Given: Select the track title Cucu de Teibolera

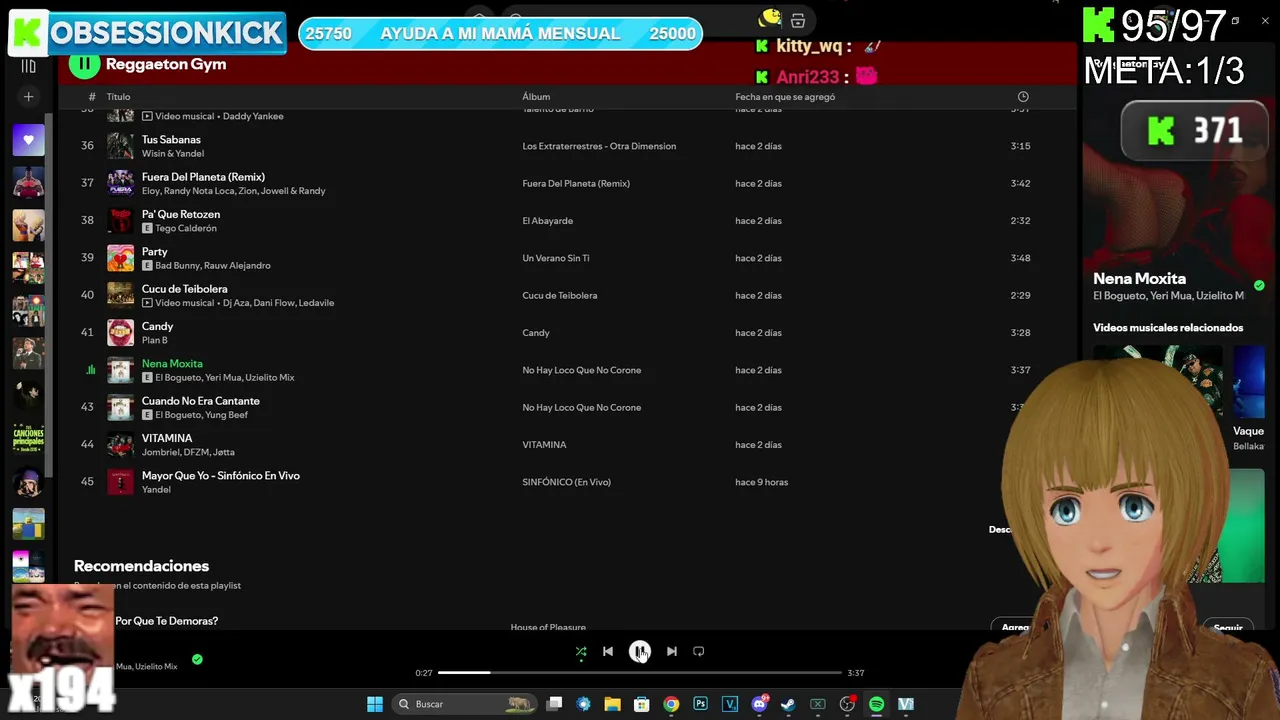Looking at the screenshot, I should pyautogui.click(x=185, y=289).
